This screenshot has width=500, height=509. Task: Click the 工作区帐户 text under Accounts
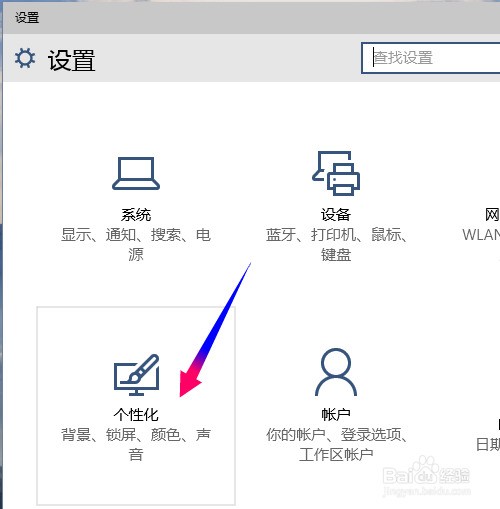(x=336, y=455)
